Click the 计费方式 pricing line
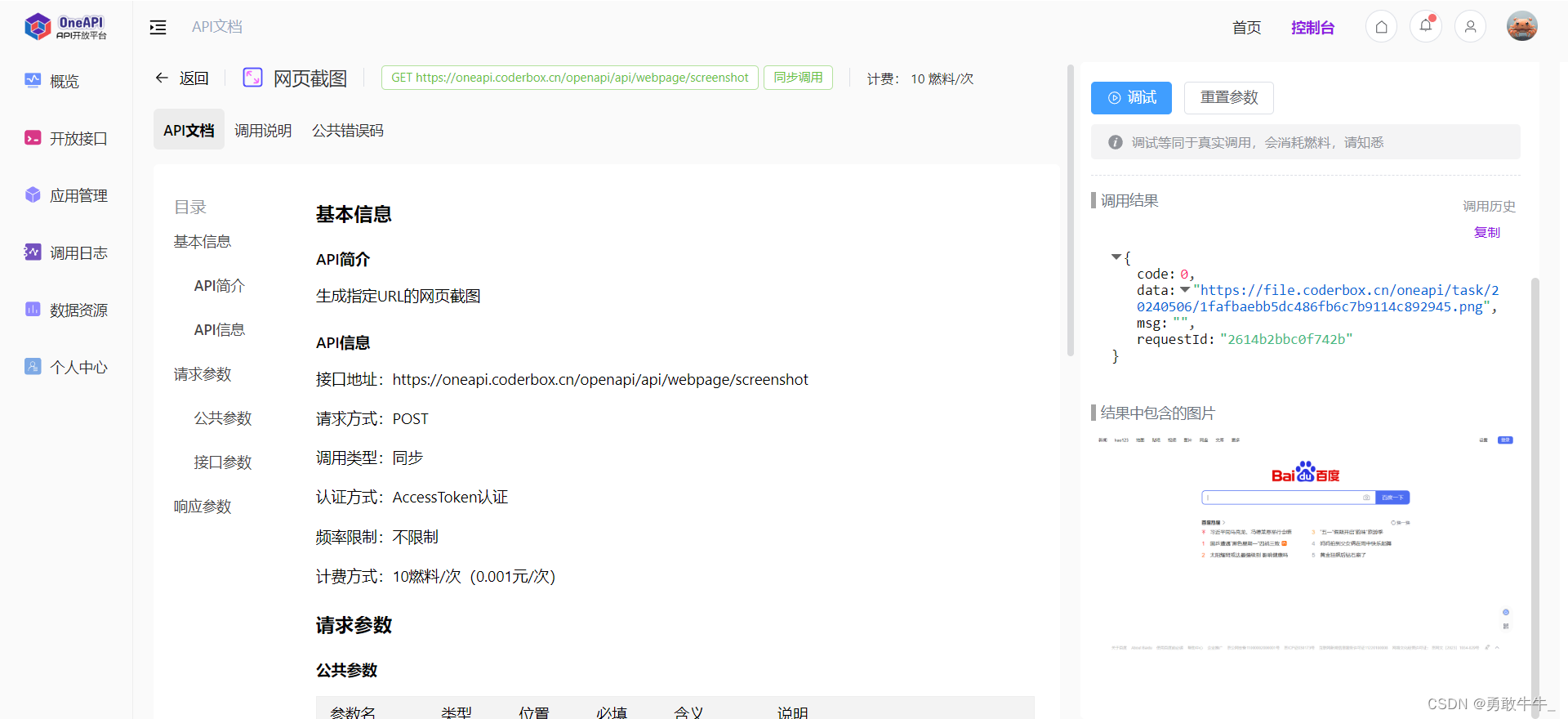 436,577
